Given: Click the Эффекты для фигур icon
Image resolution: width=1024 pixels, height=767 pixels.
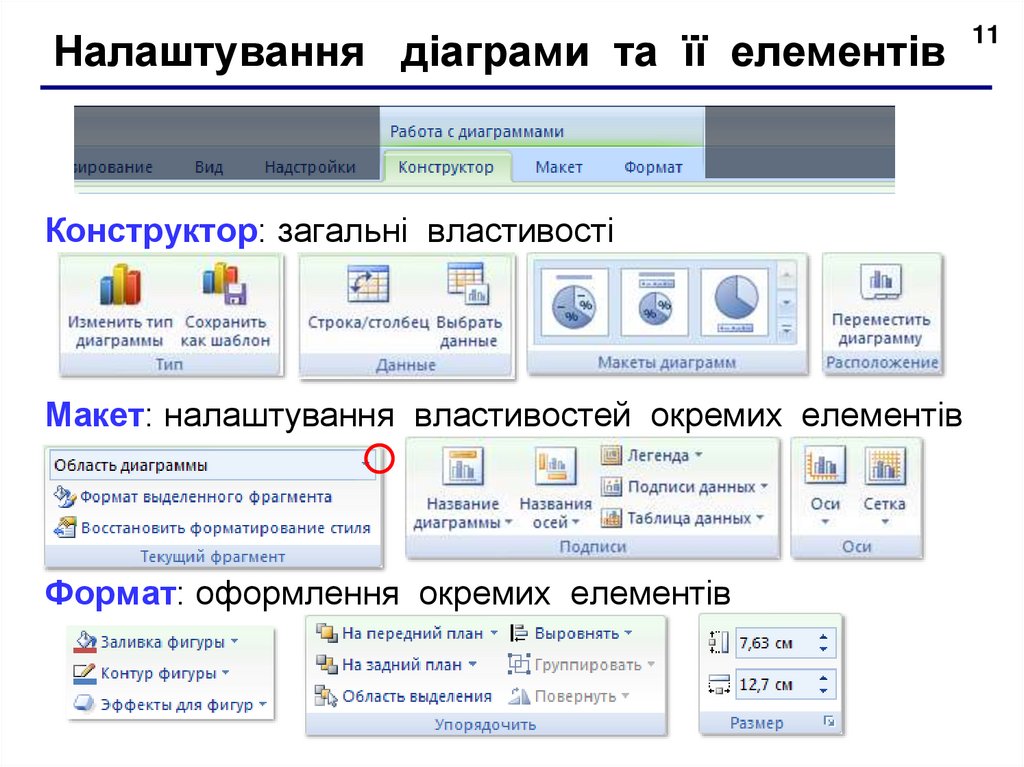Looking at the screenshot, I should click(x=85, y=704).
